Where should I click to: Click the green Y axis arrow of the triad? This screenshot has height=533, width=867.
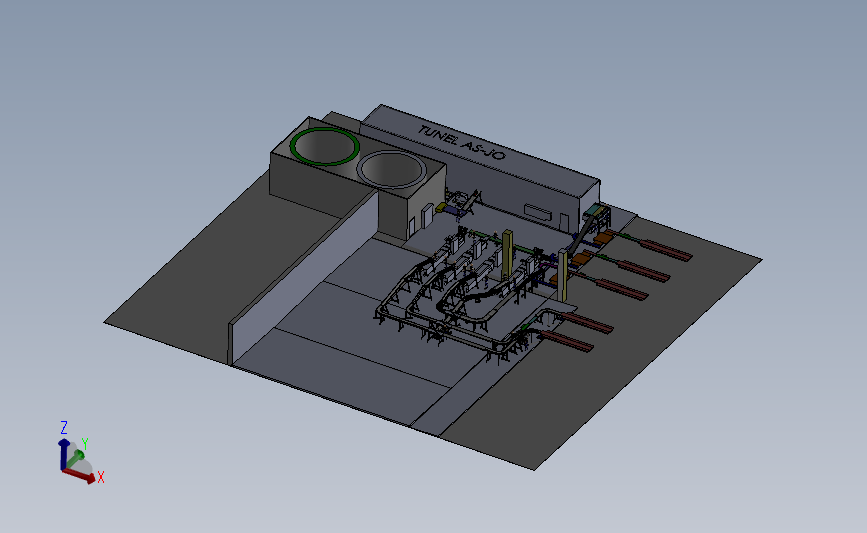click(75, 458)
